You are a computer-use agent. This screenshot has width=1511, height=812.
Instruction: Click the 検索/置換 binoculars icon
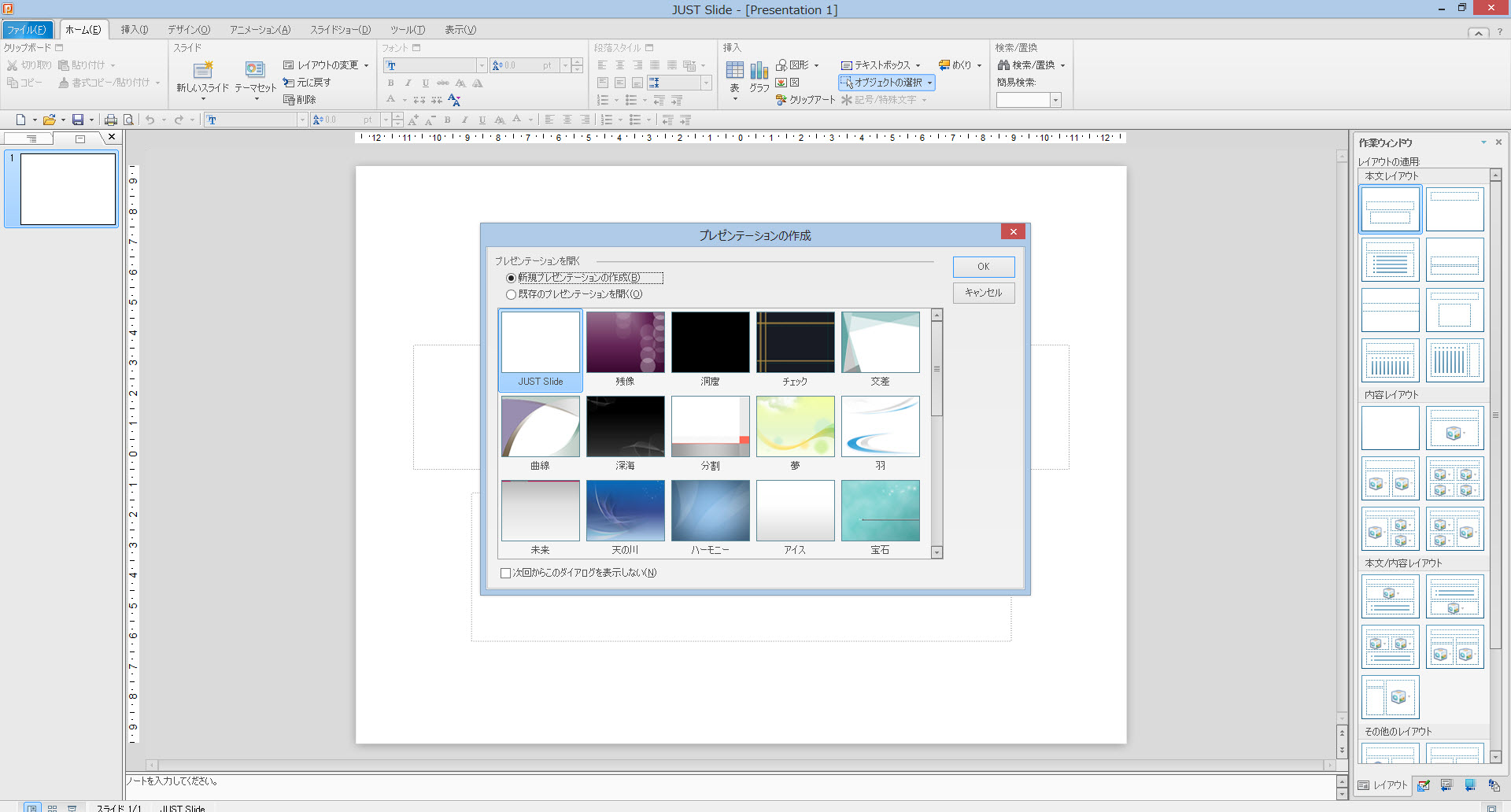click(1003, 65)
